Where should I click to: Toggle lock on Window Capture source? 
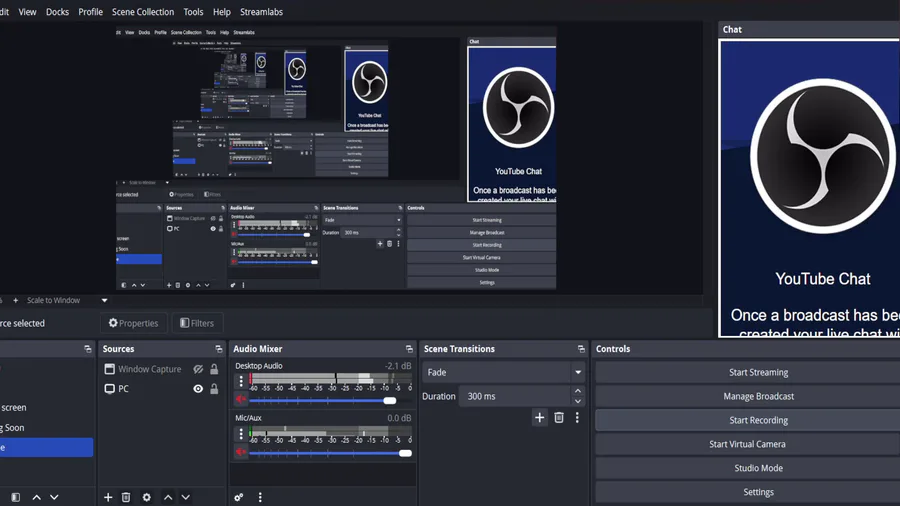tap(214, 369)
